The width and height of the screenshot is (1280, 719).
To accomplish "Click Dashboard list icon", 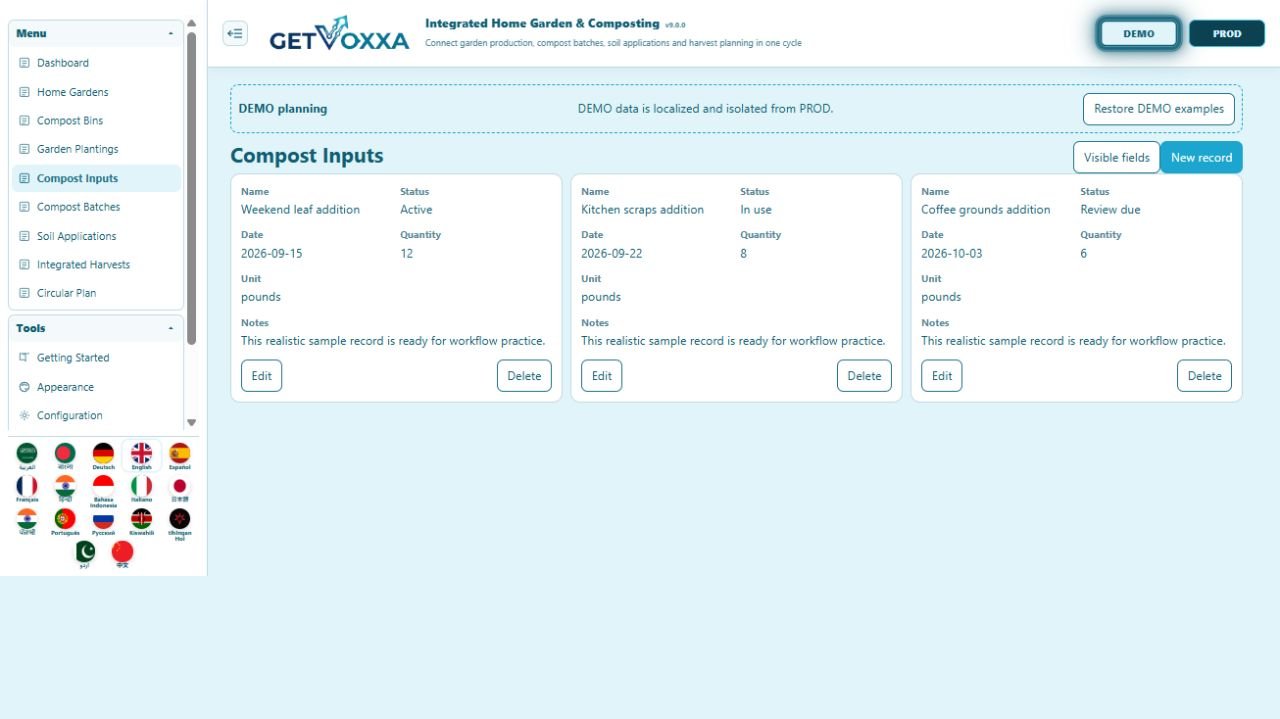I will [x=25, y=63].
